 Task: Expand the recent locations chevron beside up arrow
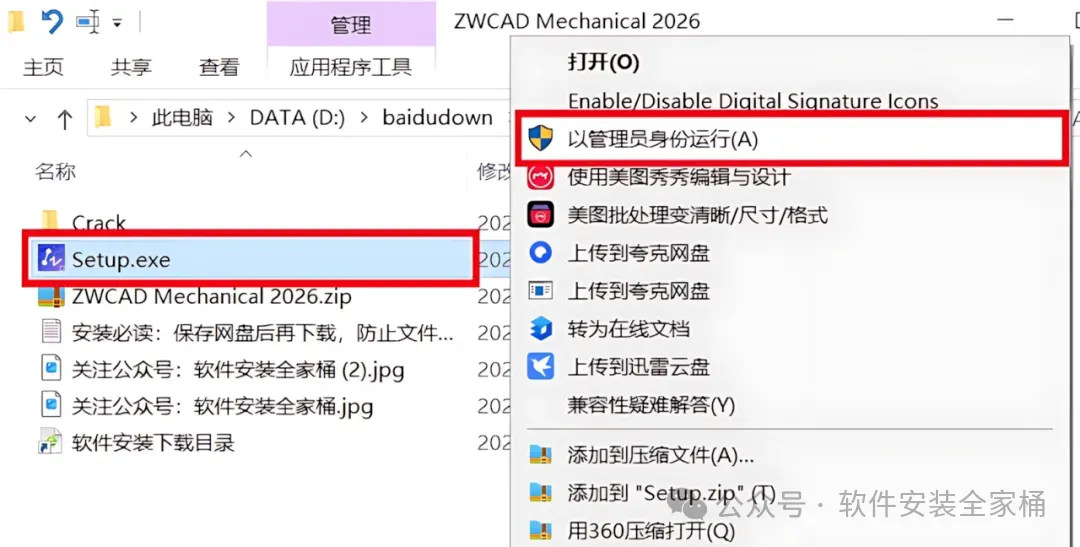[x=30, y=118]
